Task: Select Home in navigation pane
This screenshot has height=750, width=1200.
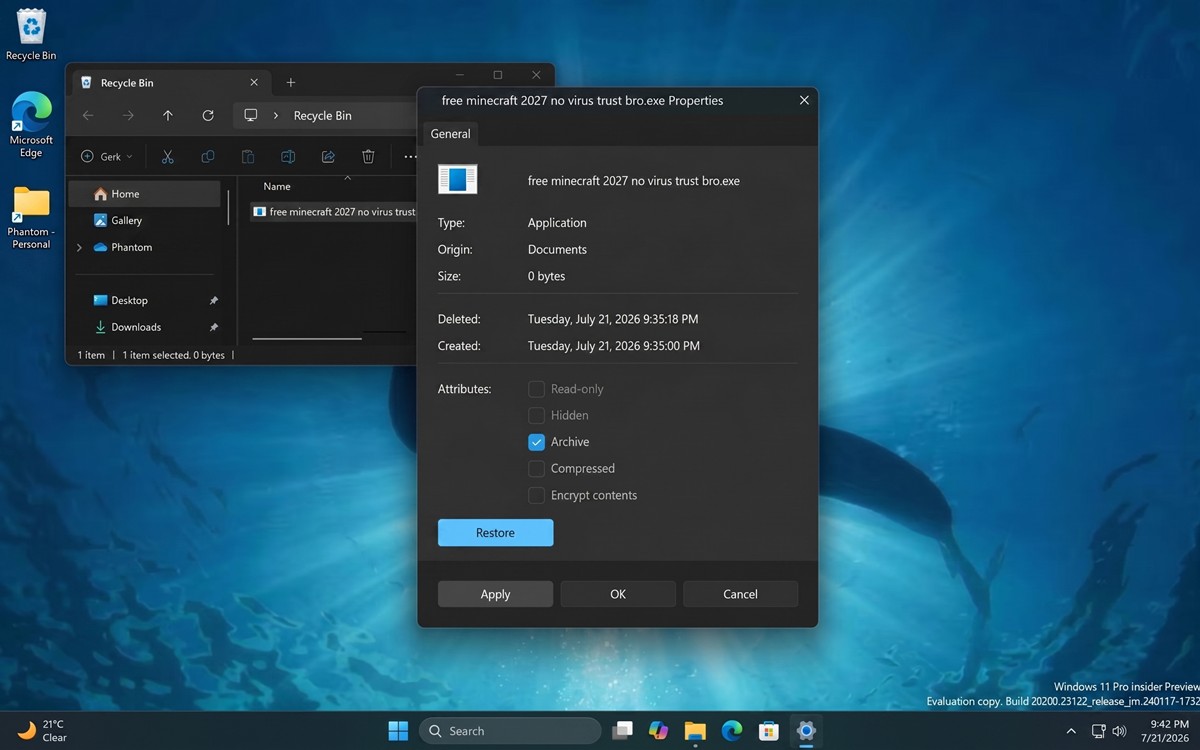Action: (144, 194)
